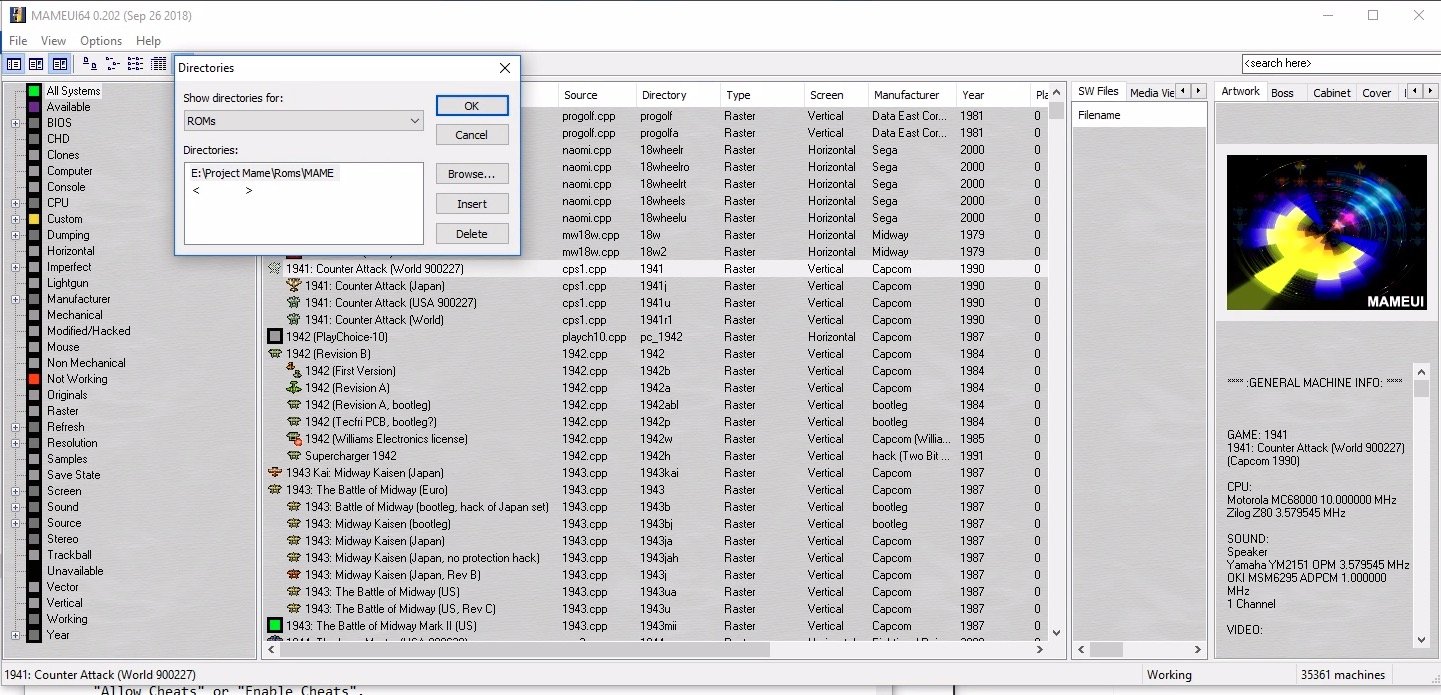The image size is (1441, 695).
Task: Click Cancel in Directories dialog
Action: 472,135
